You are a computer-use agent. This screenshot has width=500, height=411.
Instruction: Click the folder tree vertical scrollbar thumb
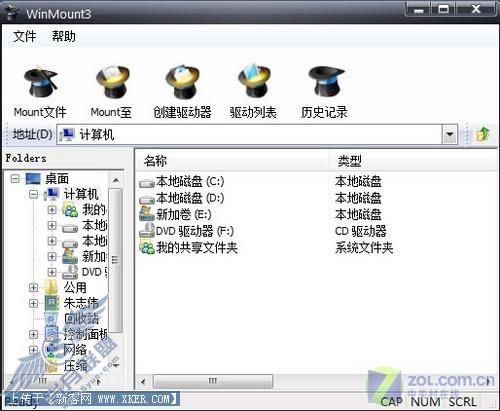click(x=115, y=261)
